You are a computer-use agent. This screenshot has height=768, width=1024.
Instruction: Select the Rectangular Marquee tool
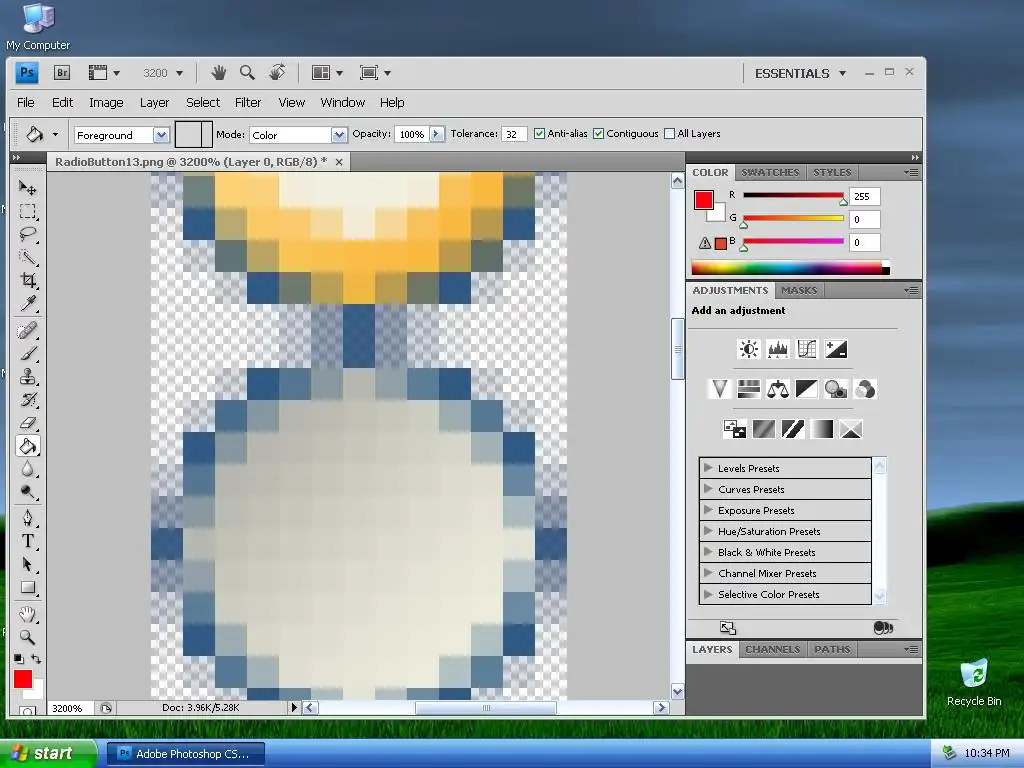click(27, 211)
